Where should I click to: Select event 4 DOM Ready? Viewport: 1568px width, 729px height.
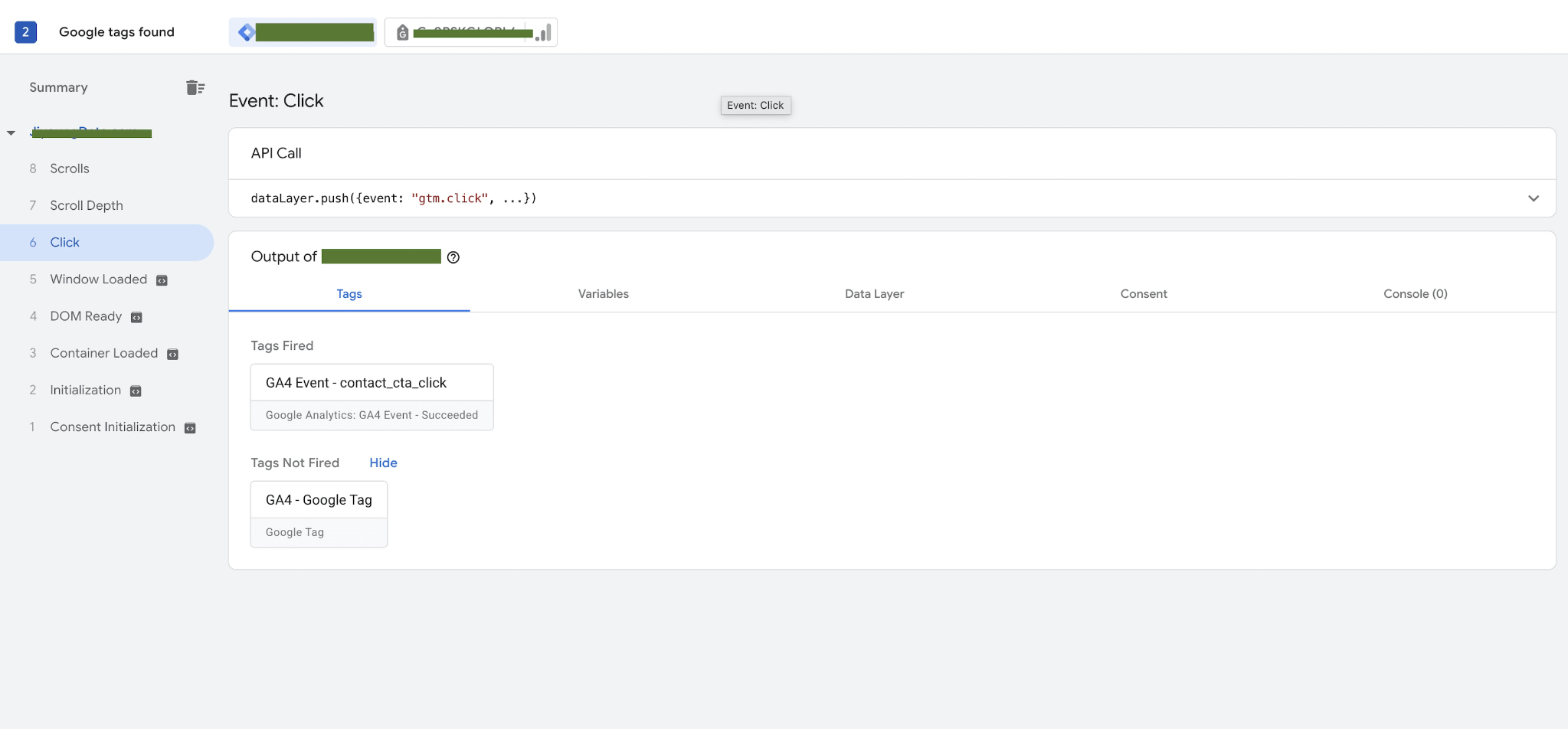click(106, 316)
